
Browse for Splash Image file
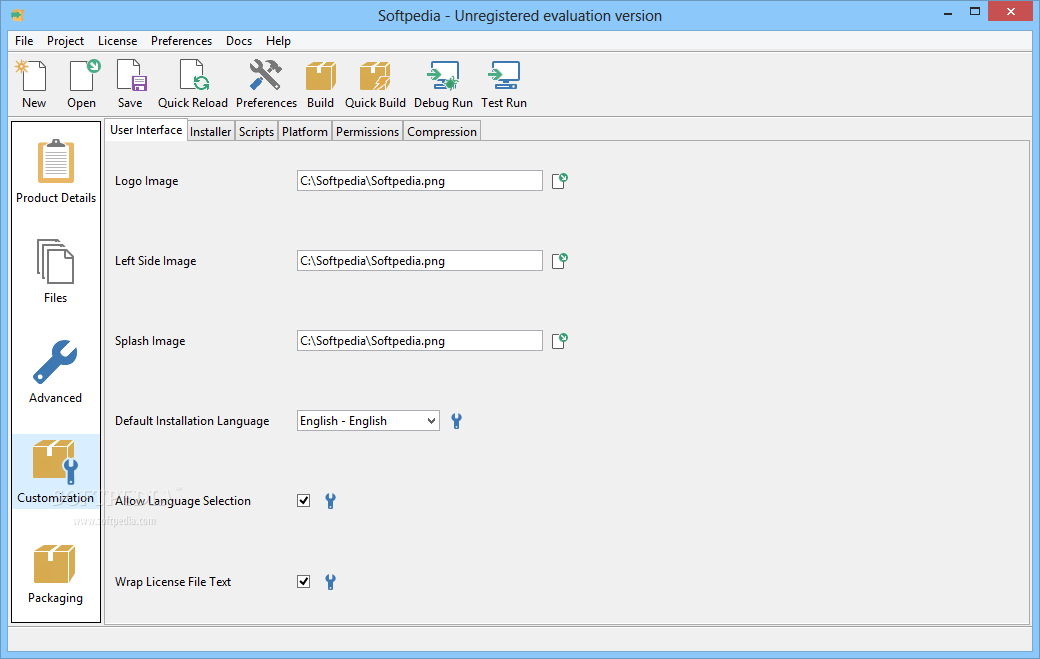point(560,341)
